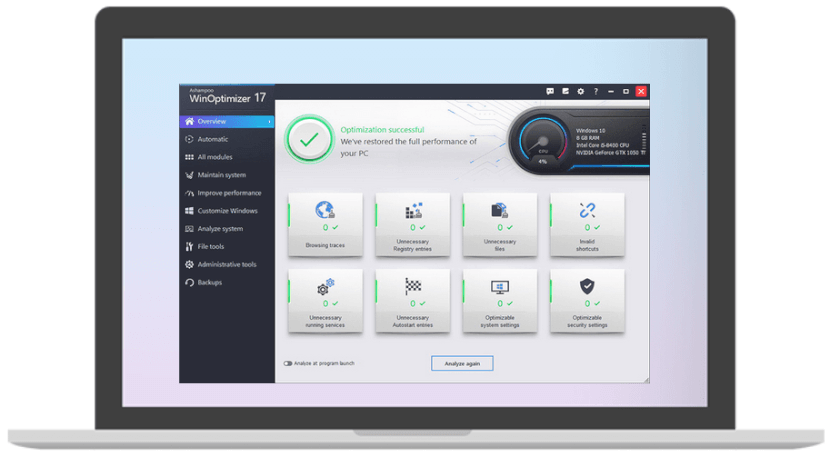Click the news icon in title bar
The height and width of the screenshot is (457, 830).
[x=565, y=91]
